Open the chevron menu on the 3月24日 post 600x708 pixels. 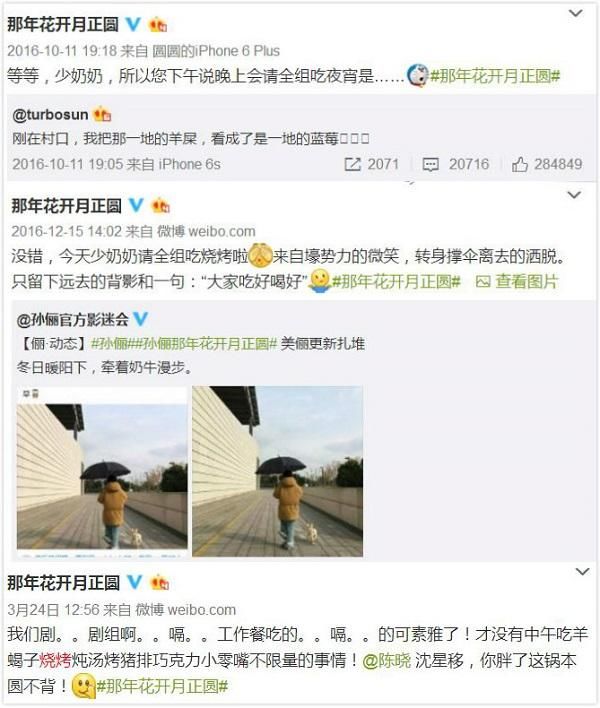click(x=582, y=572)
